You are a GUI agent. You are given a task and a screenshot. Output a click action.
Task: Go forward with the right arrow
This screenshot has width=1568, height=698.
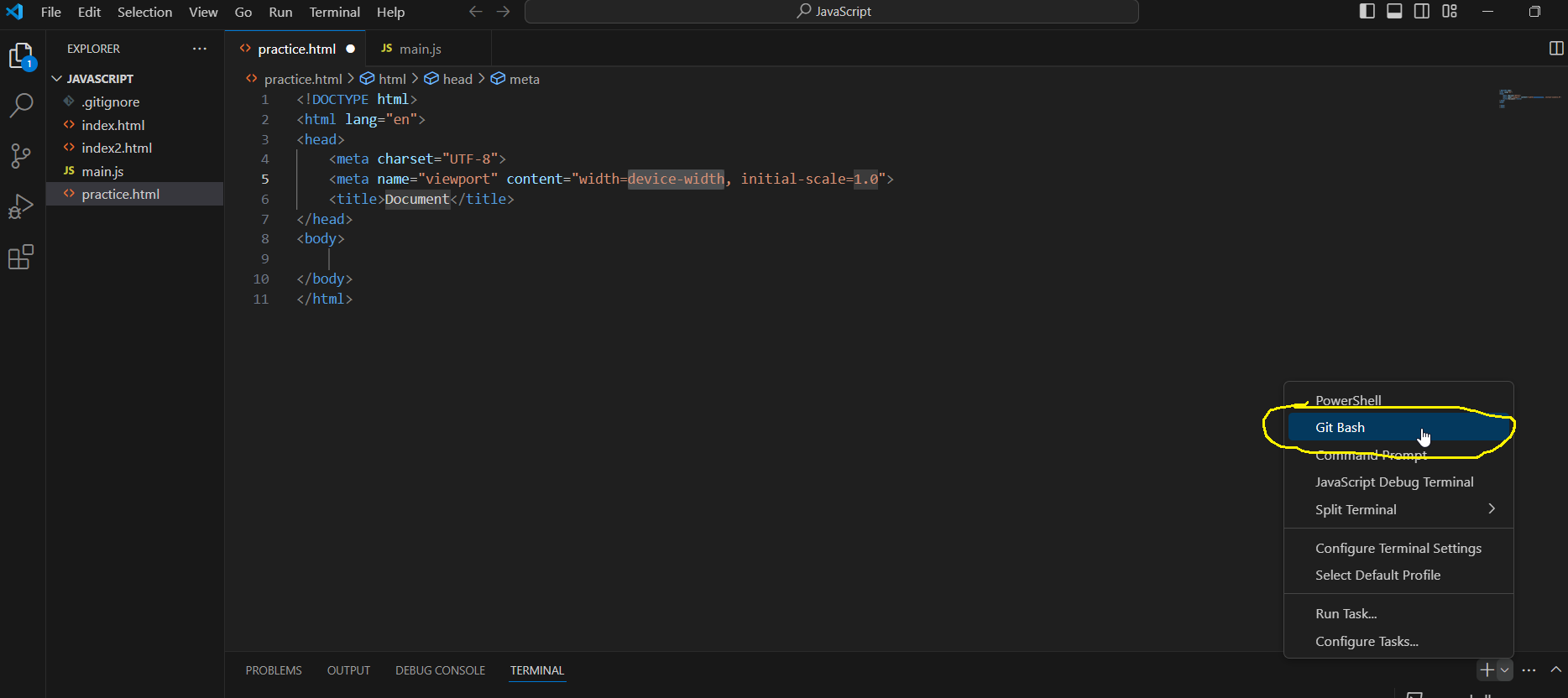pyautogui.click(x=503, y=12)
